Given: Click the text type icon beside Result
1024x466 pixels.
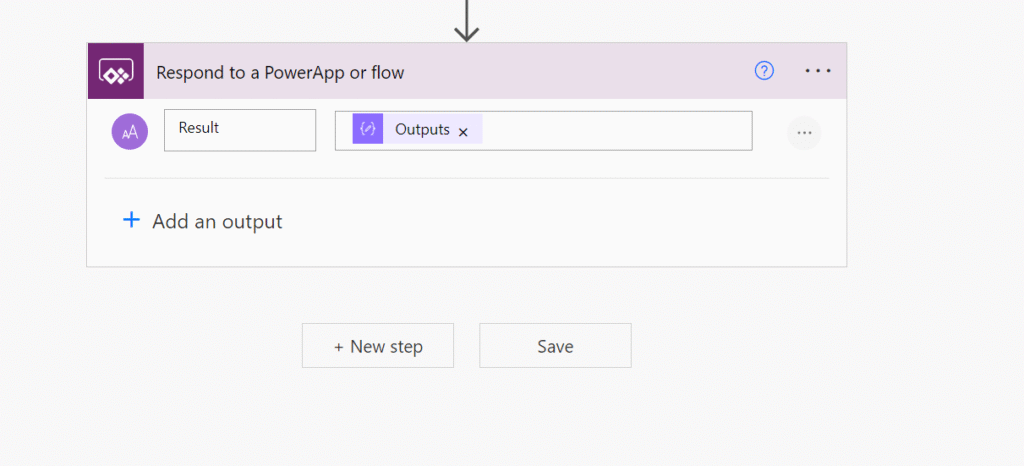Looking at the screenshot, I should [x=130, y=131].
